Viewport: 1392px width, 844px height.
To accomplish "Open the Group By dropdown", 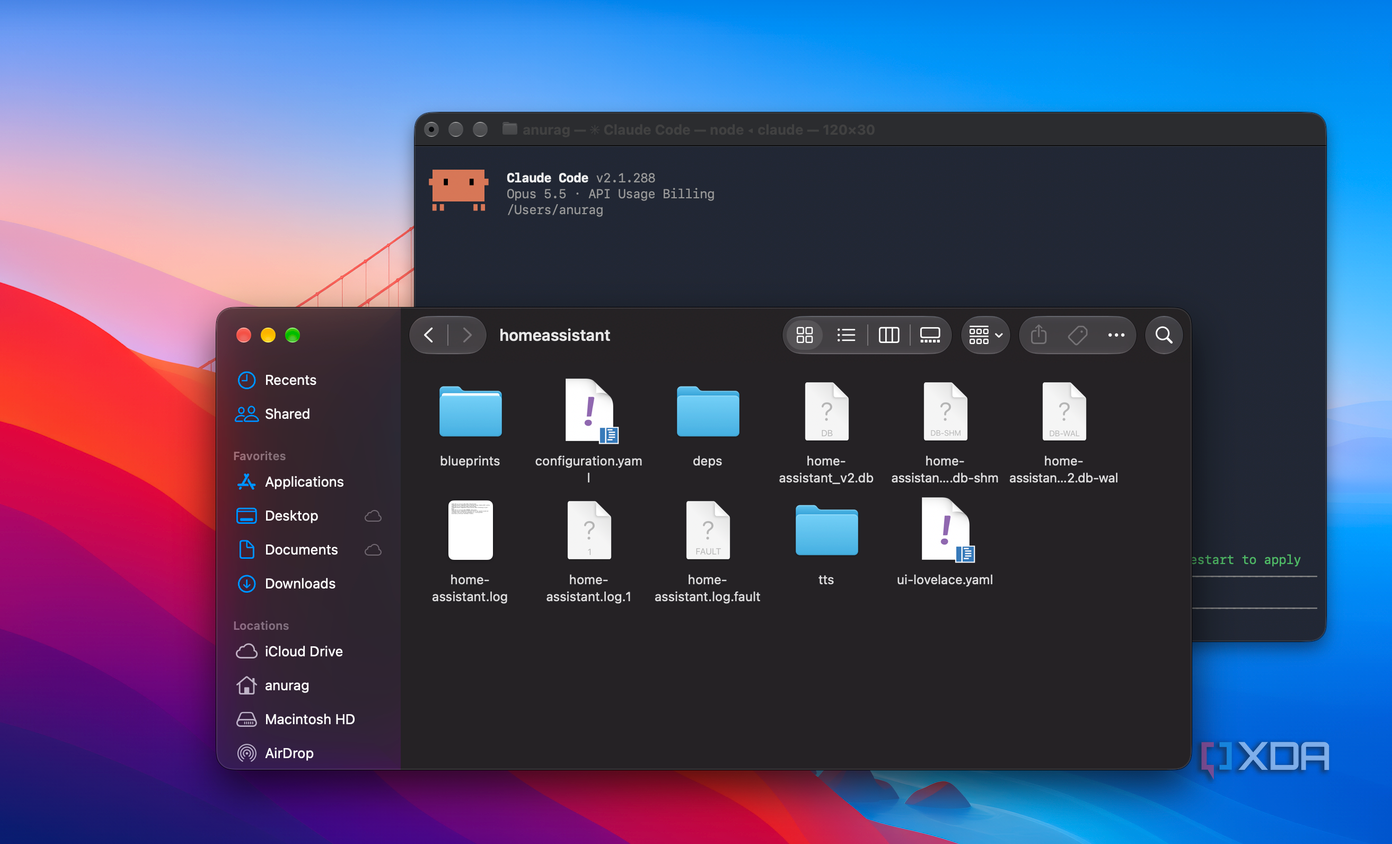I will (x=986, y=335).
